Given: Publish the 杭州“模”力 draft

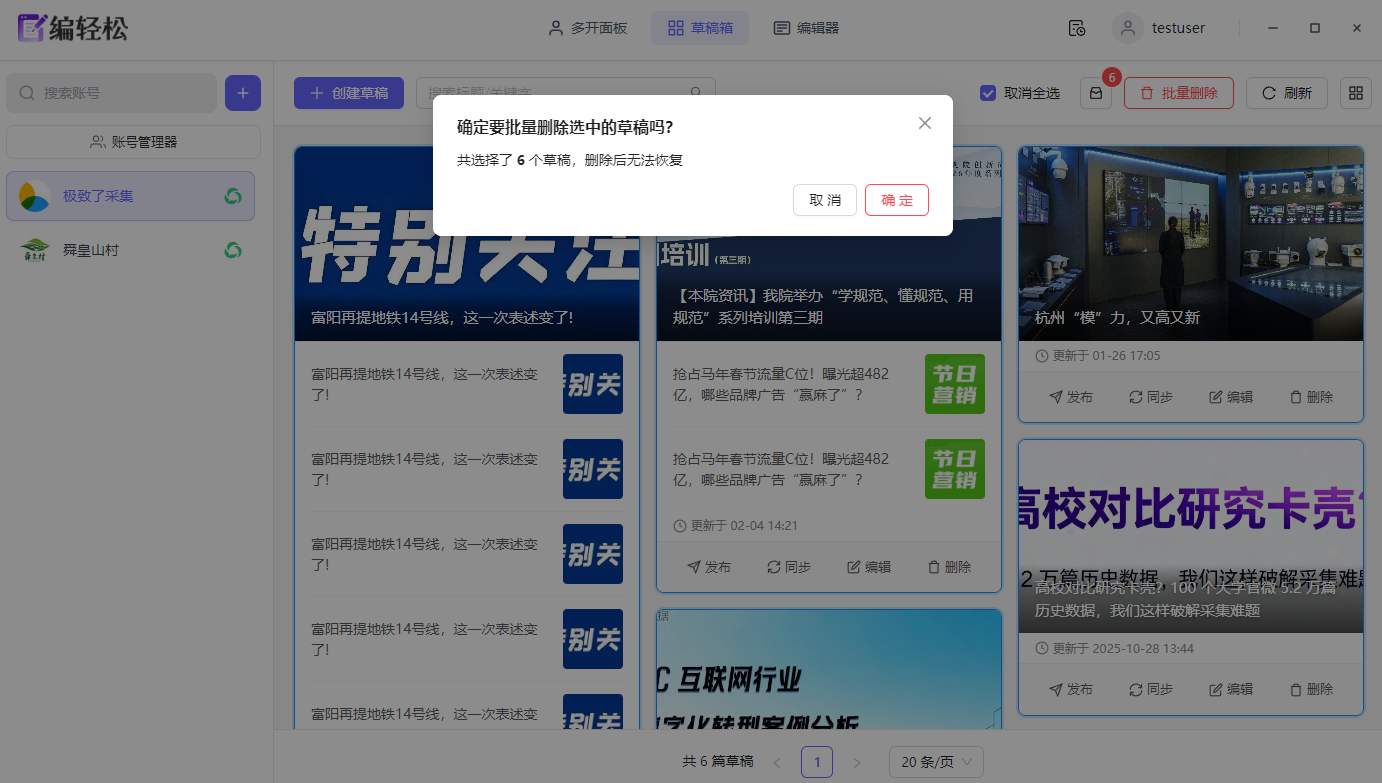Looking at the screenshot, I should (1071, 397).
